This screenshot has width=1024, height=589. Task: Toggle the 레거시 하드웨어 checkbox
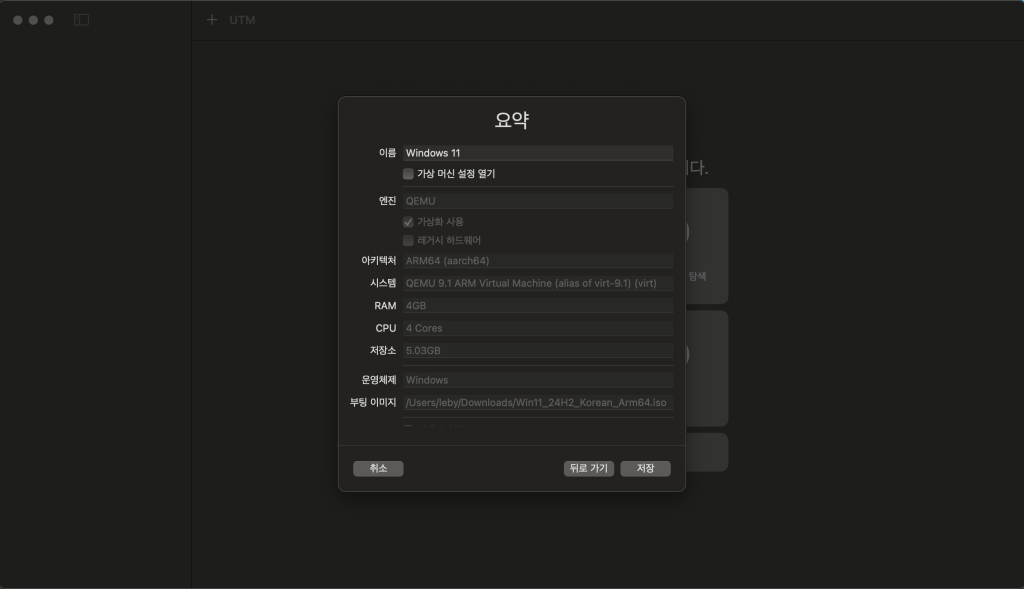point(408,240)
